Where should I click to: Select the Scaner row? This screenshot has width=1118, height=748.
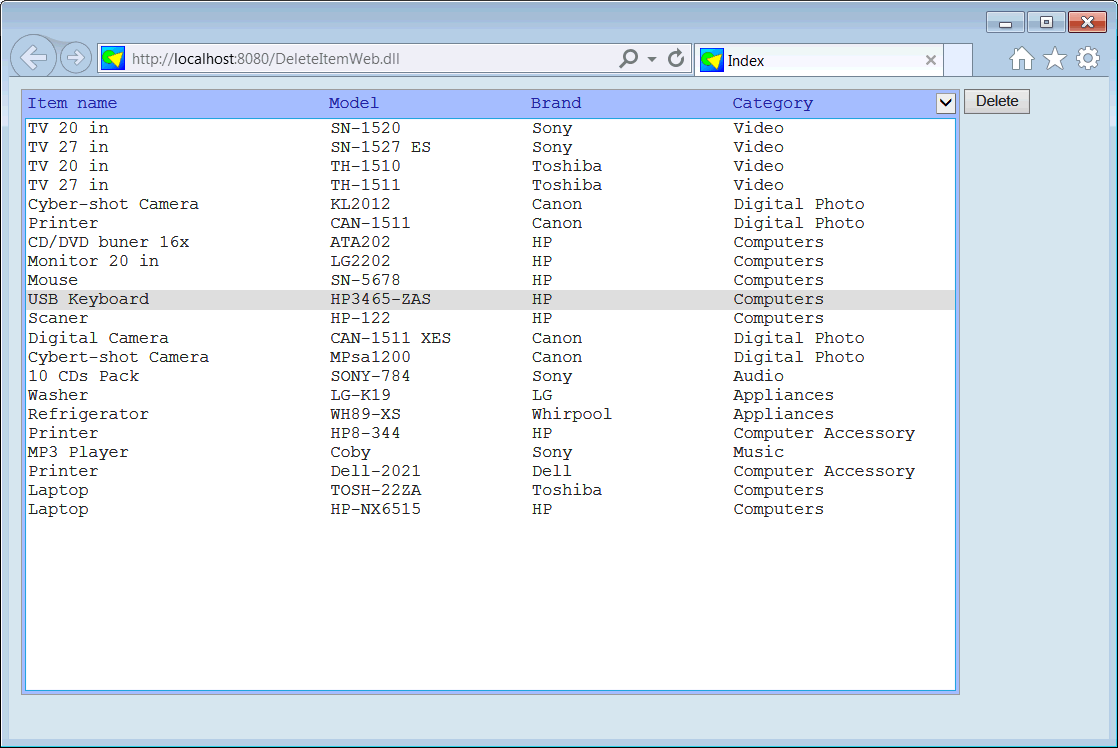(x=491, y=319)
